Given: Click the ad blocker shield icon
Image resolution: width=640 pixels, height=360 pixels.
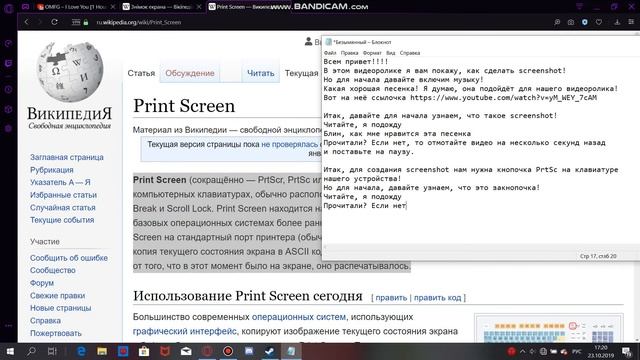Looking at the screenshot, I should click(584, 22).
